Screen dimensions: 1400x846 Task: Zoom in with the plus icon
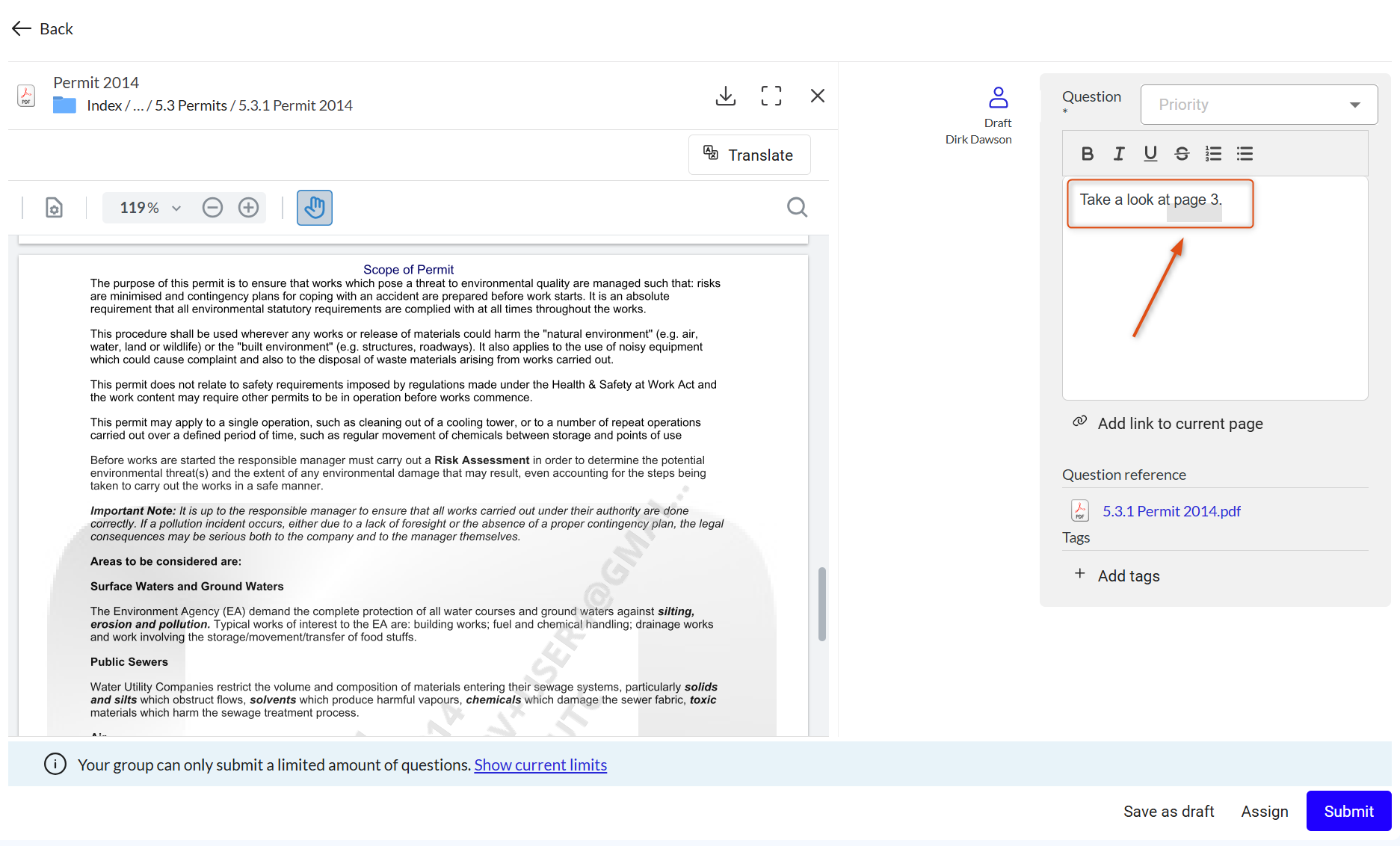pyautogui.click(x=248, y=207)
